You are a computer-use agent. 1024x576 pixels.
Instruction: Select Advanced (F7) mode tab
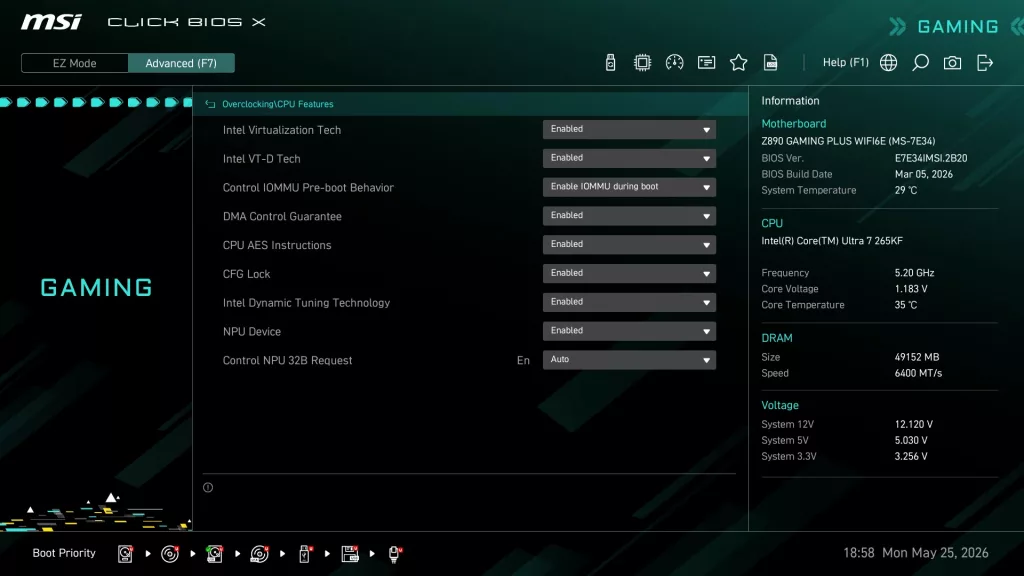(x=181, y=63)
